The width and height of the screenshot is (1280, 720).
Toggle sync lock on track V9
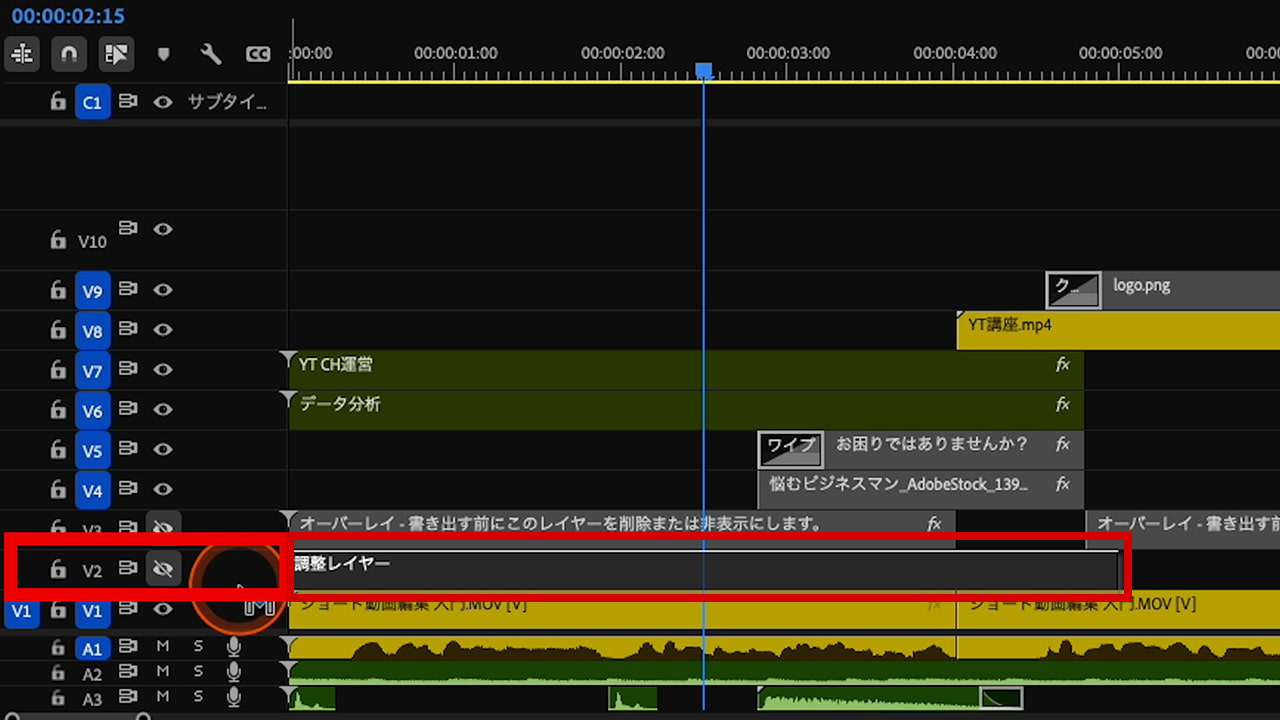(128, 289)
